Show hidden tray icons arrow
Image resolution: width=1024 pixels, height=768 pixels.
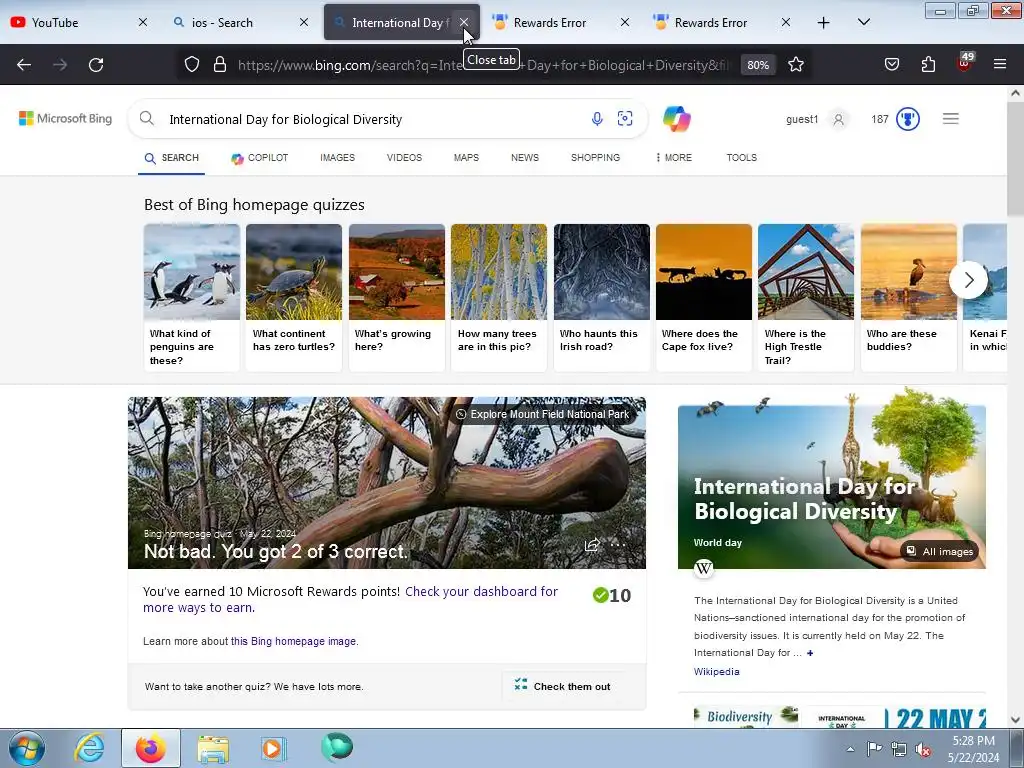(850, 749)
